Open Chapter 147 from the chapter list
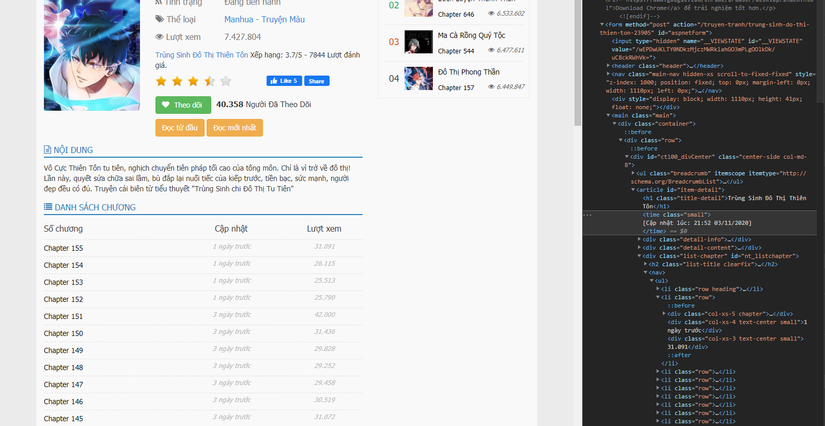 tap(63, 384)
